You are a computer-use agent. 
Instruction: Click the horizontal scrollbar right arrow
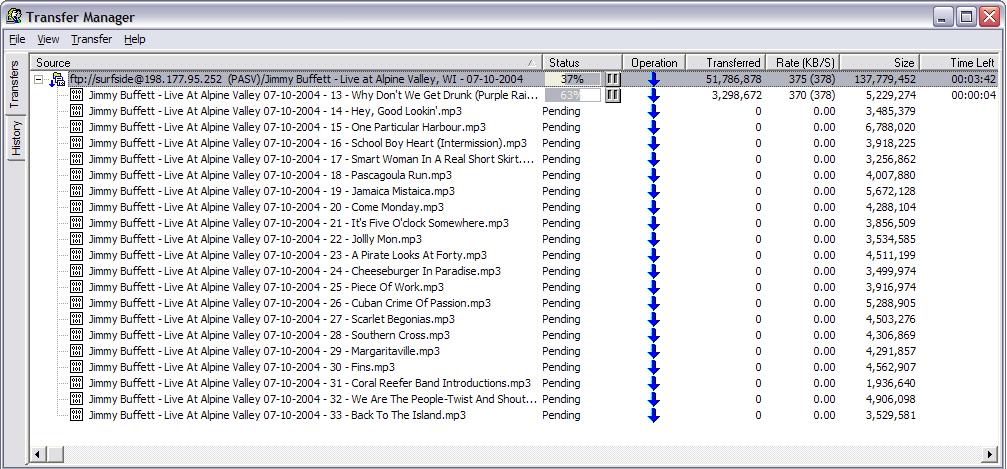(990, 454)
